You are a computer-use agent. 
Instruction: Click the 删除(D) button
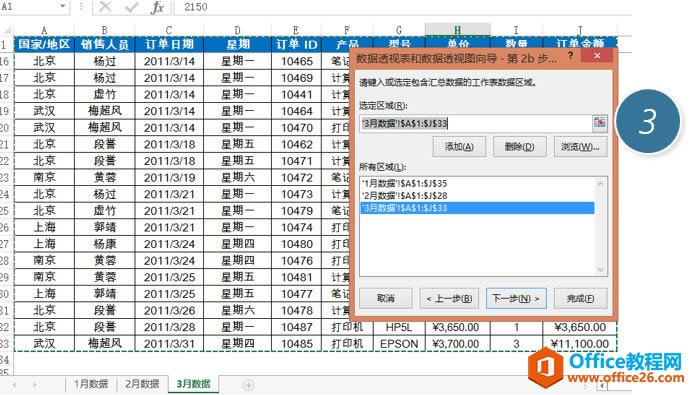(520, 147)
